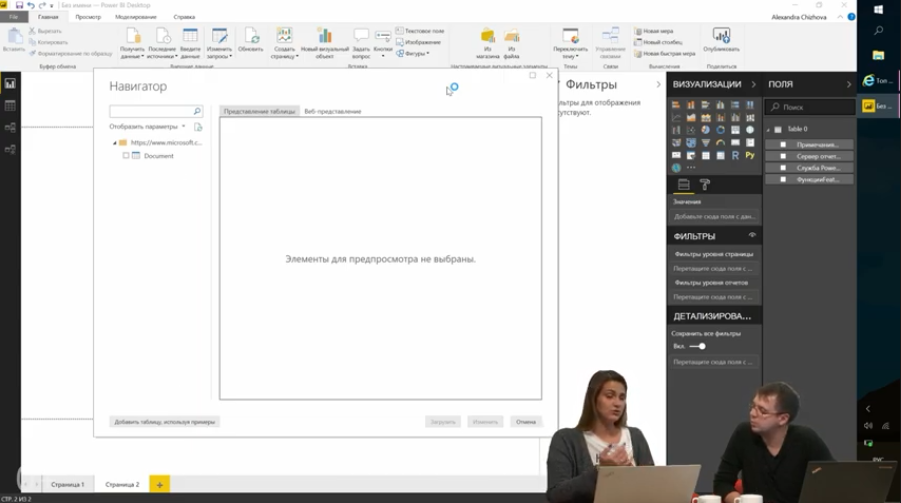Add a new page with plus button

pyautogui.click(x=160, y=485)
